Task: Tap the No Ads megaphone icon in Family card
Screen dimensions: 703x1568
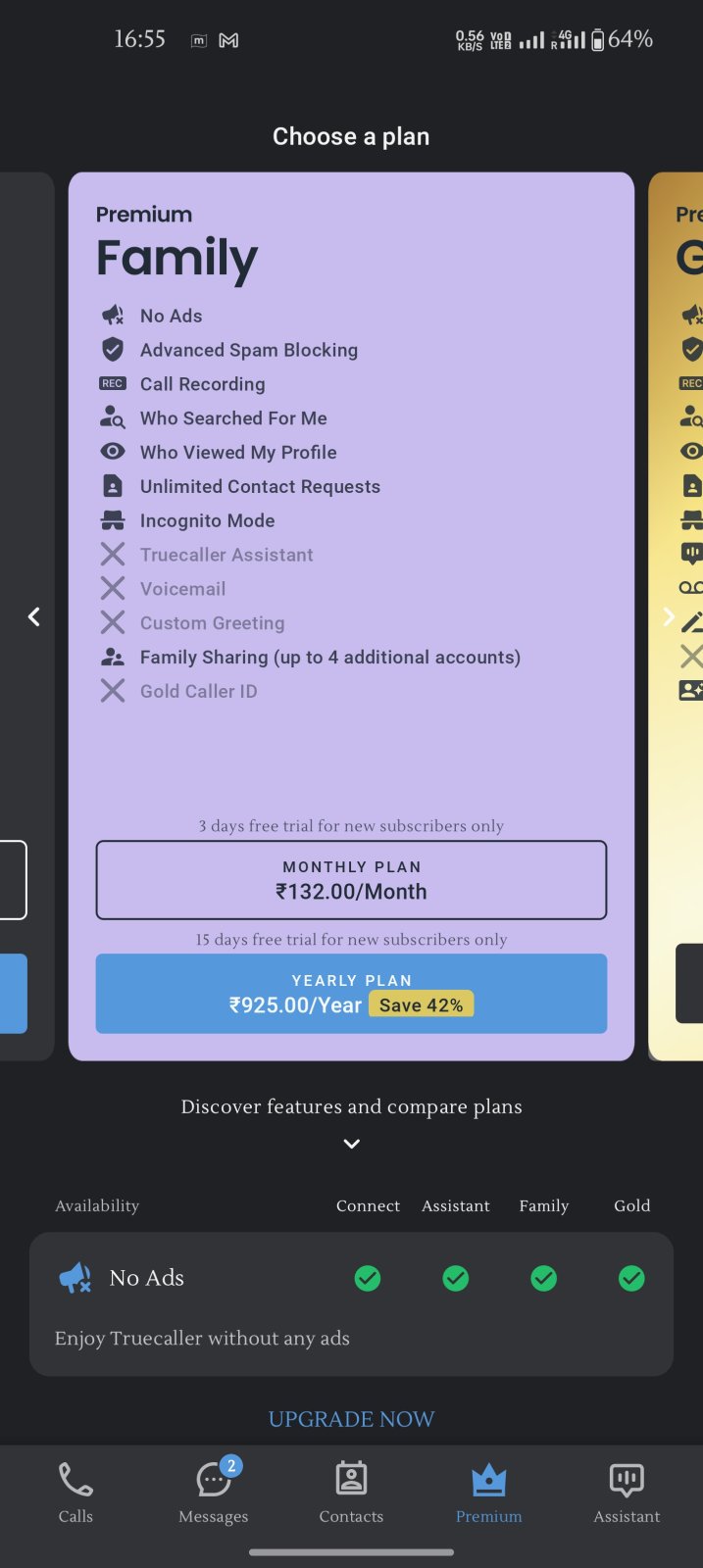Action: [x=113, y=316]
